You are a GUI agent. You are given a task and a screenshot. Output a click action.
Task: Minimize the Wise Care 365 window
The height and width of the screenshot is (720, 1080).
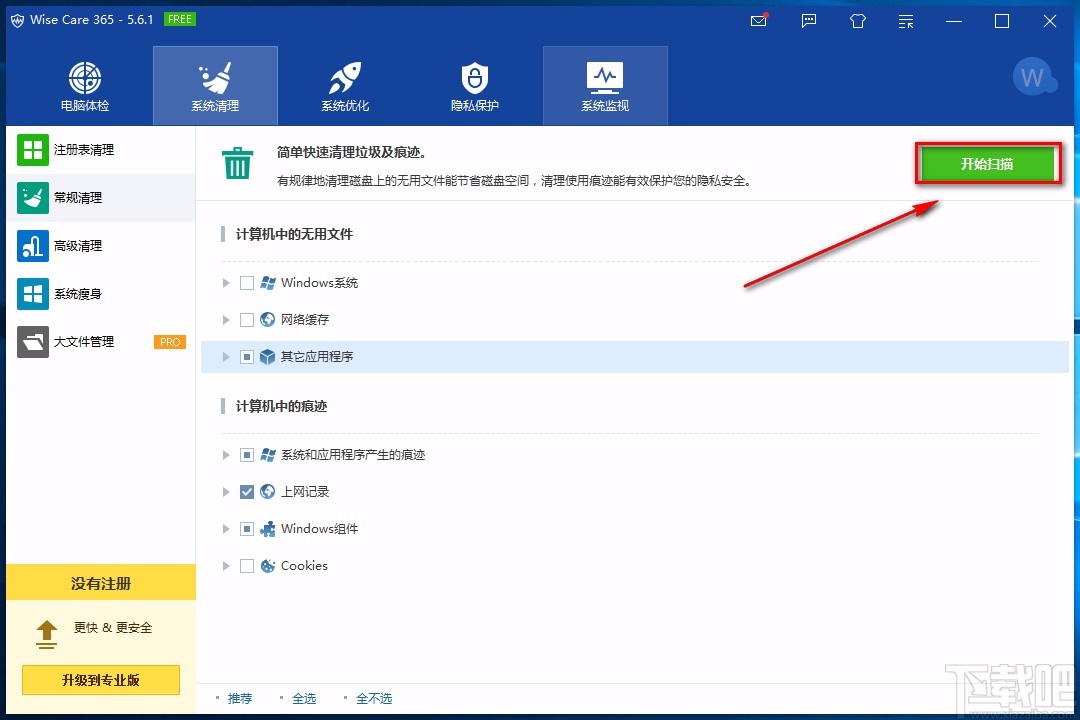(954, 21)
